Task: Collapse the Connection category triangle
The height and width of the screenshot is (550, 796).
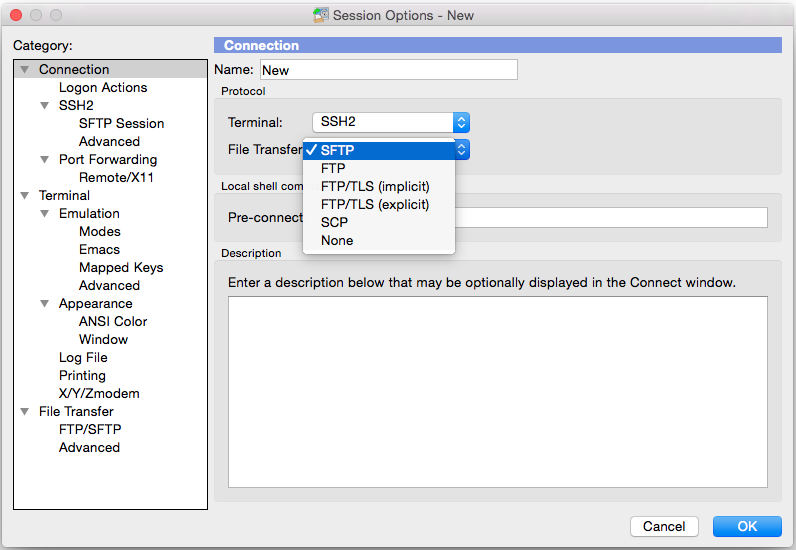Action: (x=24, y=69)
